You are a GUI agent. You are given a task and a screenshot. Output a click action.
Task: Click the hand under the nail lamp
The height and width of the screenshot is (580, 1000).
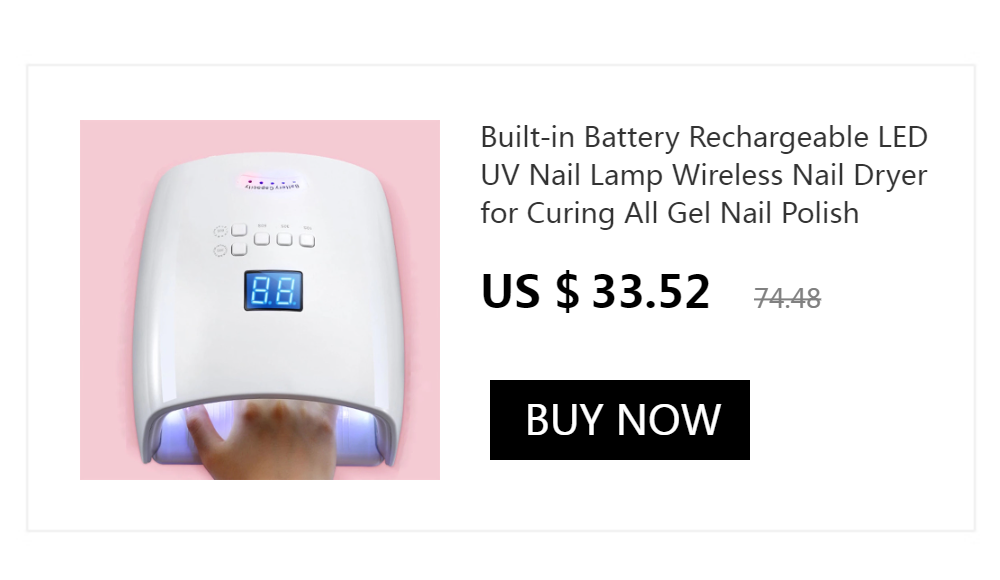(x=268, y=440)
